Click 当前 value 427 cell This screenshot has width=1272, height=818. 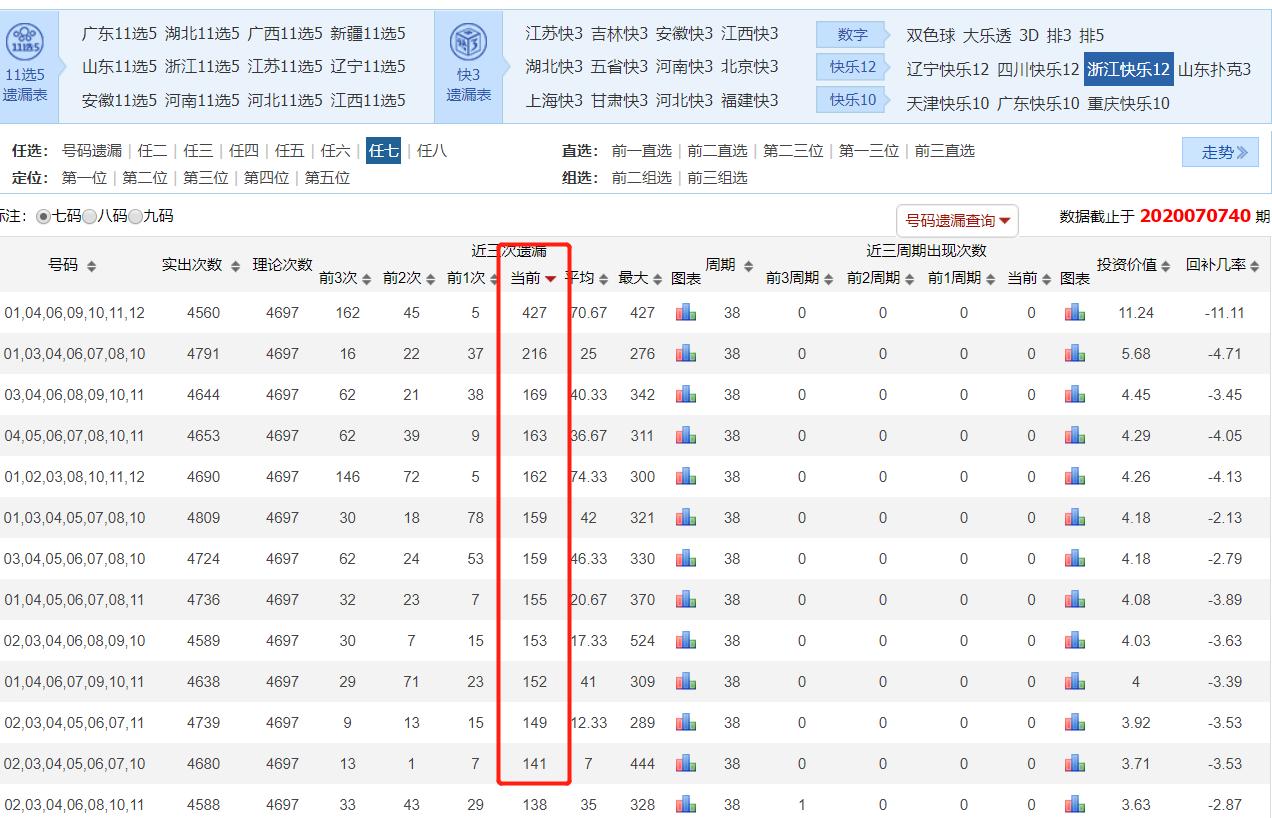[x=535, y=313]
